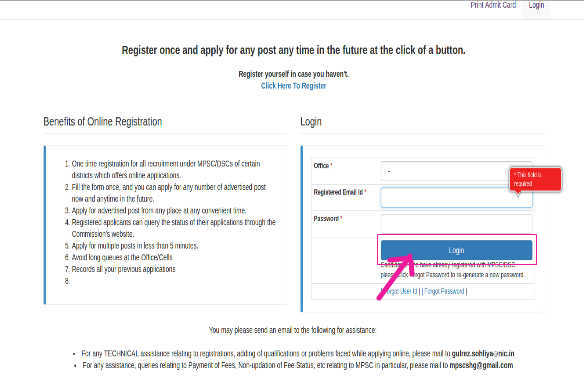Click the Registered Email Id label
Screen dimensions: 584x386
340,192
